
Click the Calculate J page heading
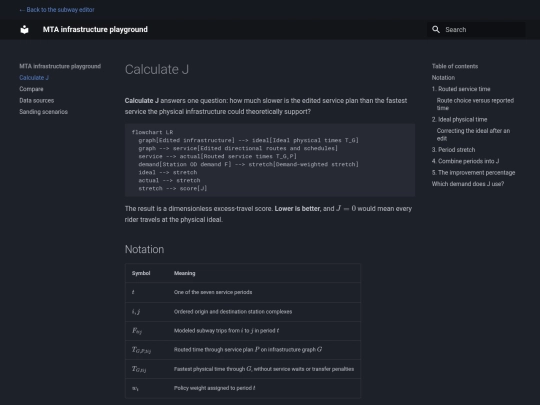point(157,69)
